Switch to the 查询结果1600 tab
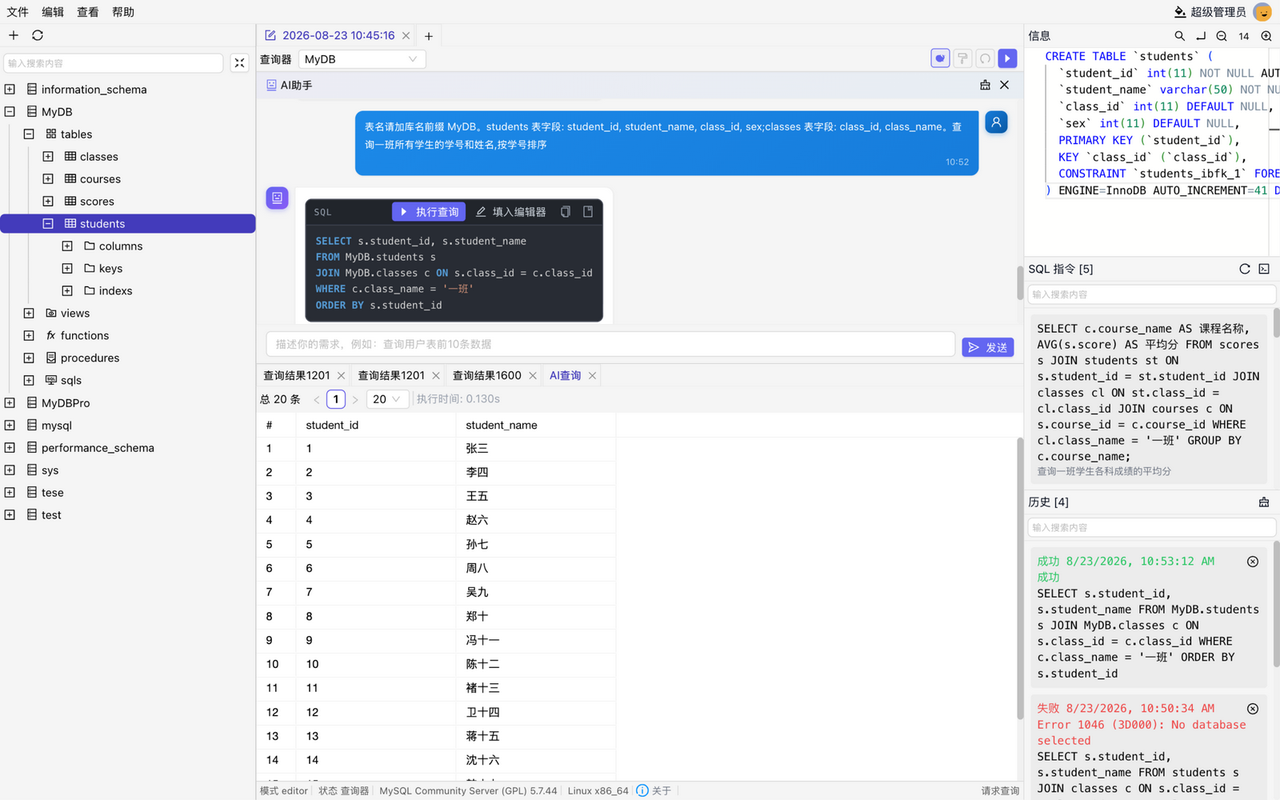 coord(487,376)
